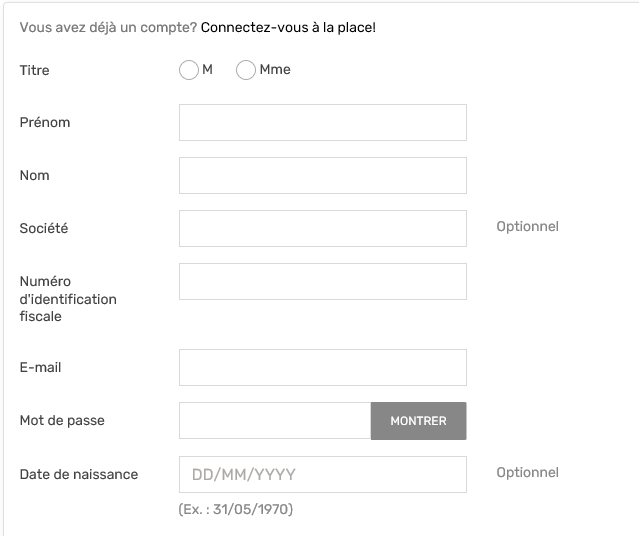This screenshot has width=639, height=536.
Task: Click into the Nom input box
Action: (x=322, y=176)
